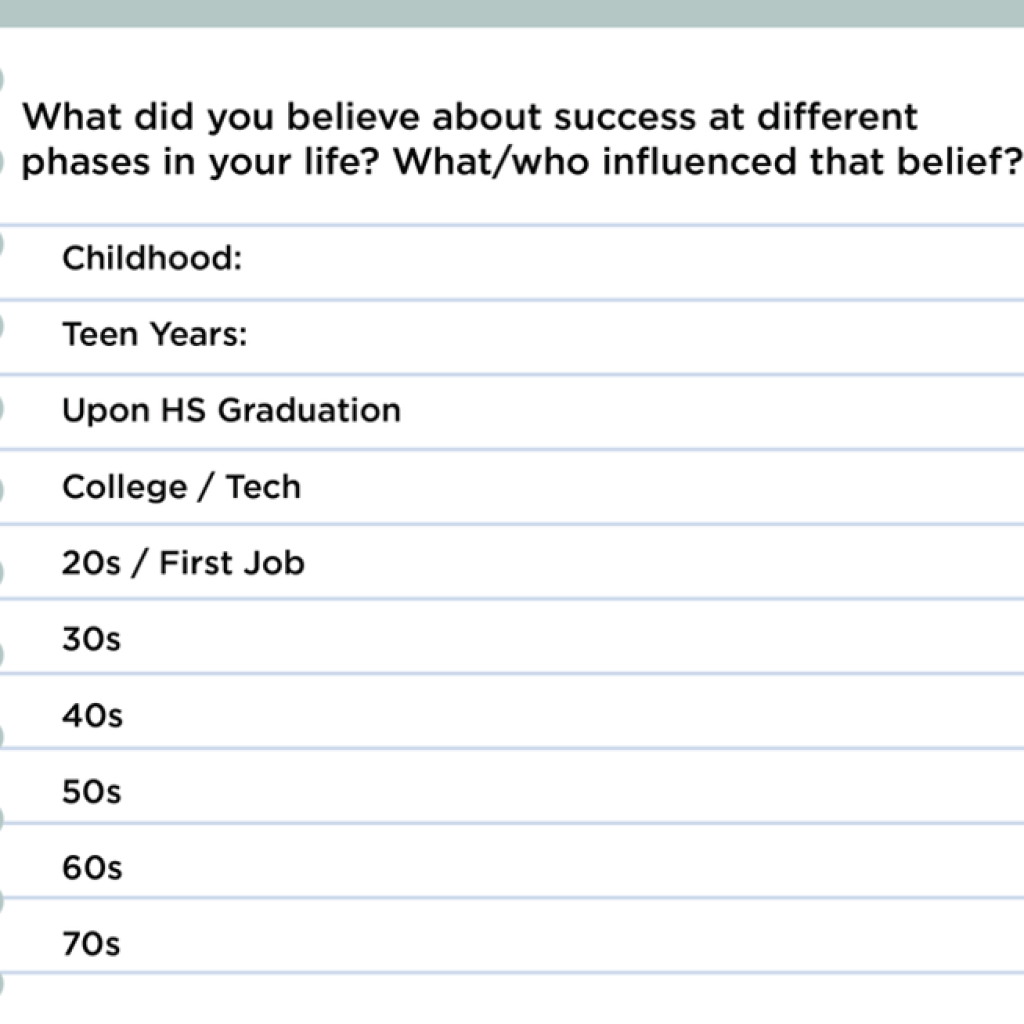Click the 60s answer line
The width and height of the screenshot is (1024, 1024).
(512, 861)
